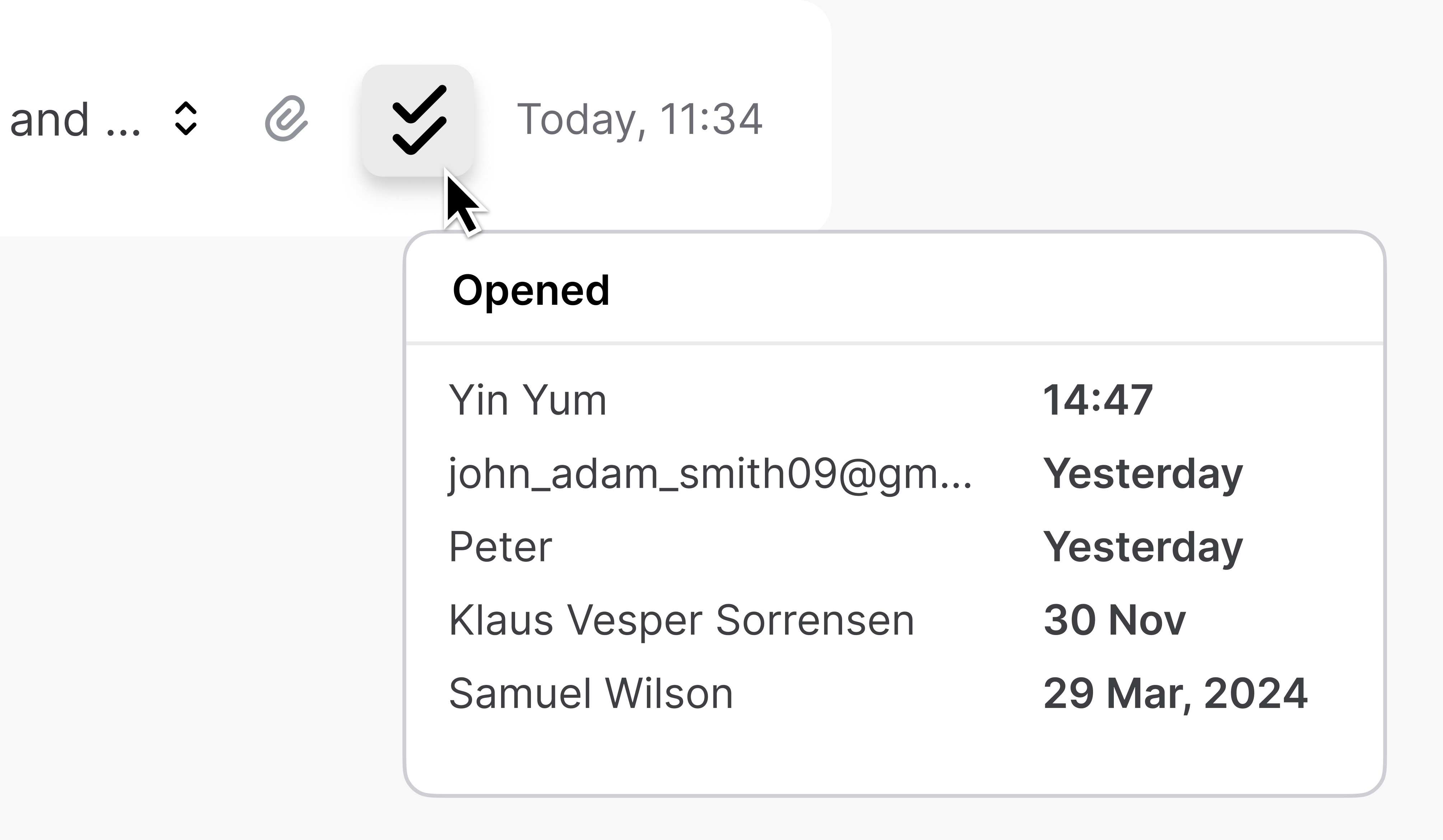This screenshot has width=1443, height=840.
Task: Select Klaus Vesper Sorrensen recipient entry
Action: coord(681,620)
